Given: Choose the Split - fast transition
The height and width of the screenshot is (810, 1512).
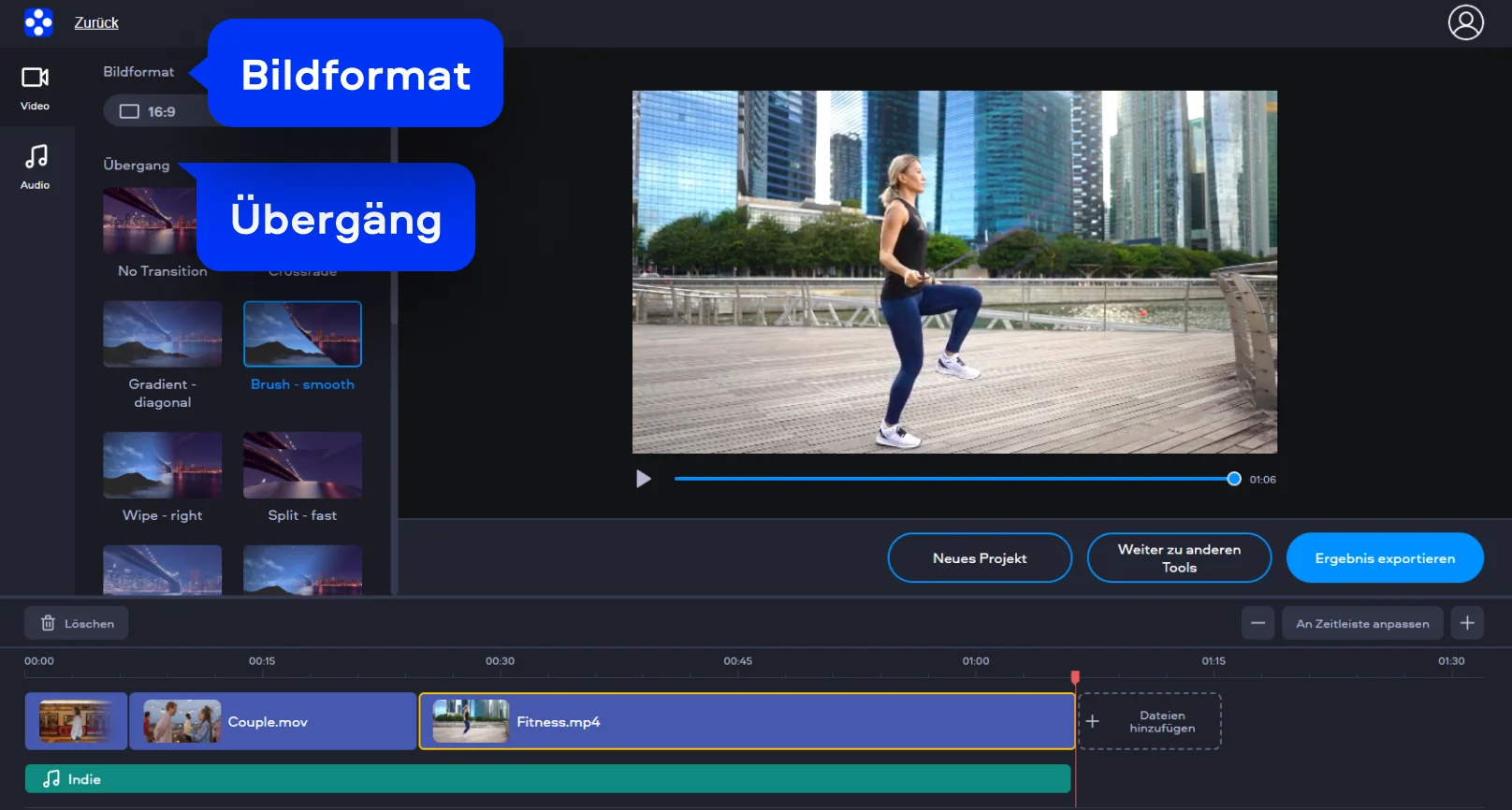Looking at the screenshot, I should point(302,465).
